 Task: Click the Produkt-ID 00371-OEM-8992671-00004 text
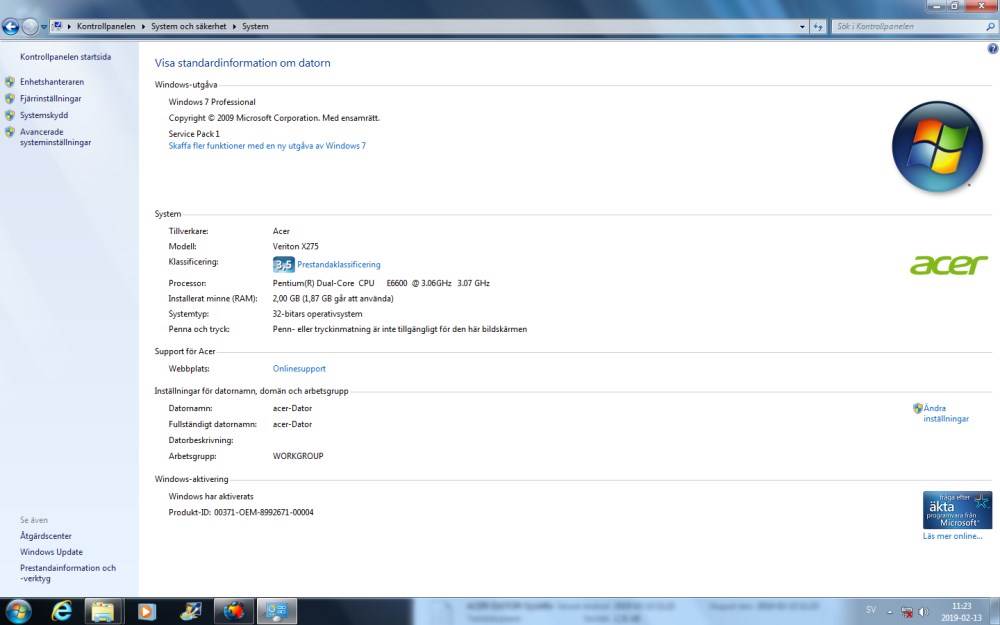pos(241,512)
